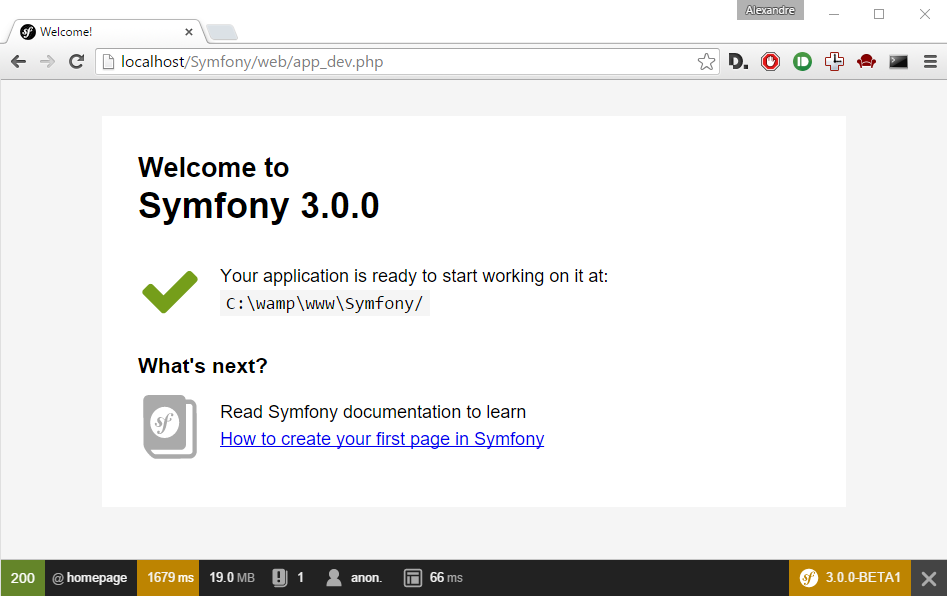Open a new tab with the blank tab button
947x596 pixels.
(x=222, y=32)
